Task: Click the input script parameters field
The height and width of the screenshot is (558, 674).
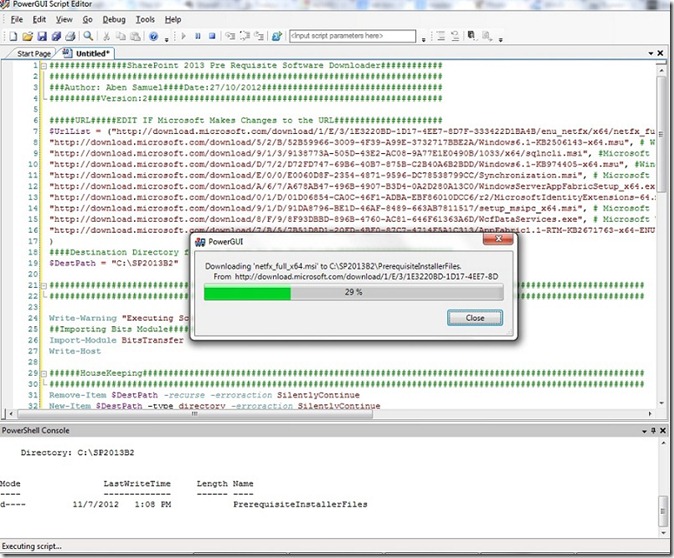Action: pyautogui.click(x=352, y=36)
